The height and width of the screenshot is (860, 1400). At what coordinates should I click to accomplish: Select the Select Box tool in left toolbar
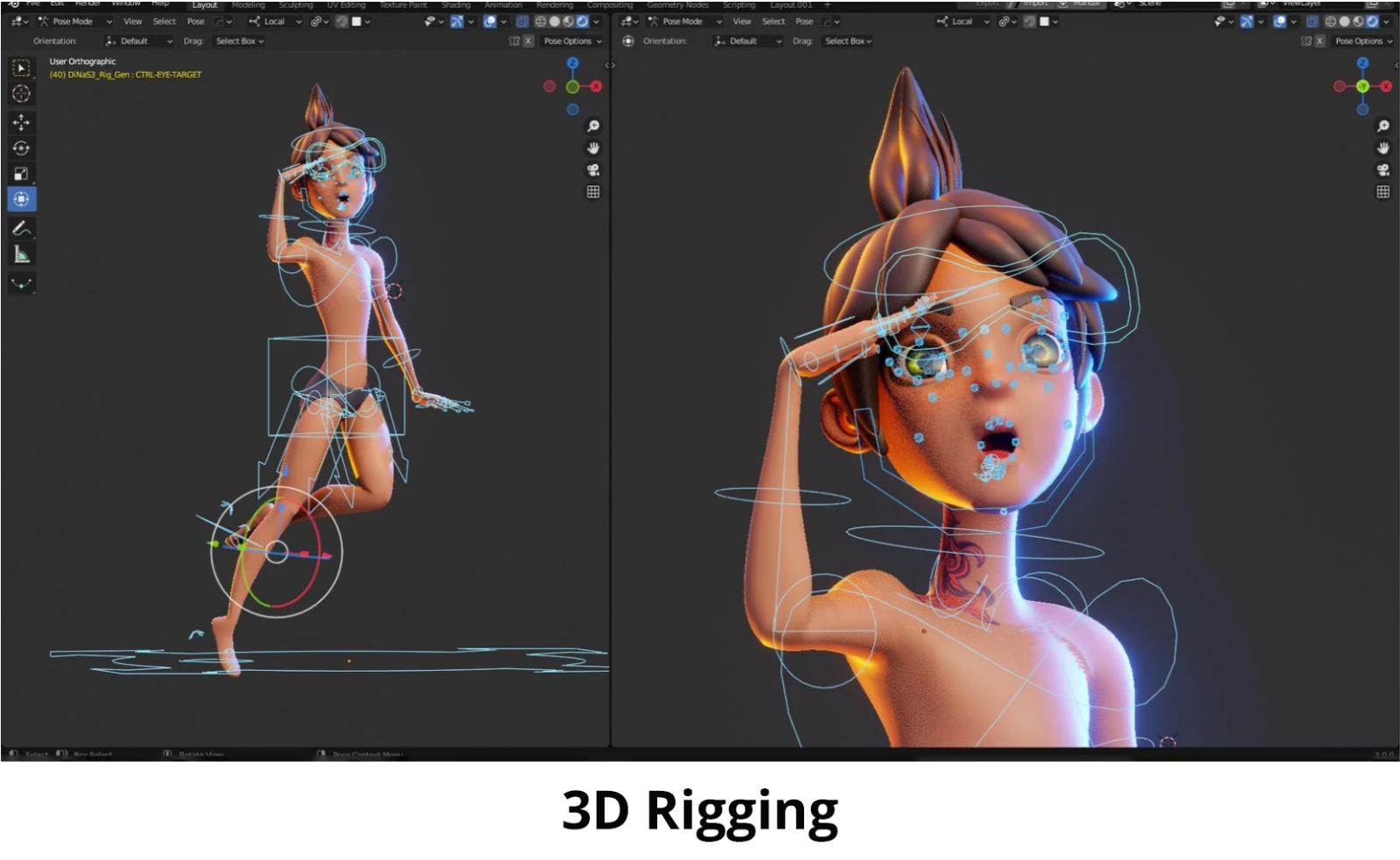click(x=21, y=67)
